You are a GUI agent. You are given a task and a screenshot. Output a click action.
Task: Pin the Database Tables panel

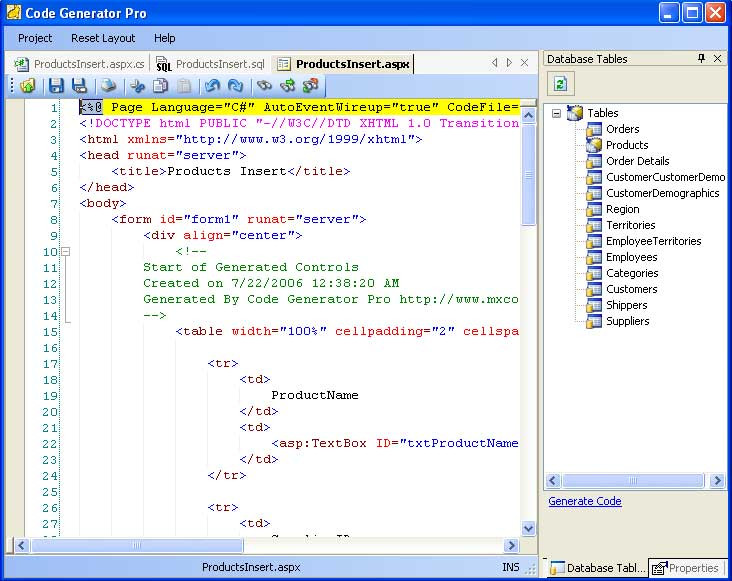tap(701, 58)
